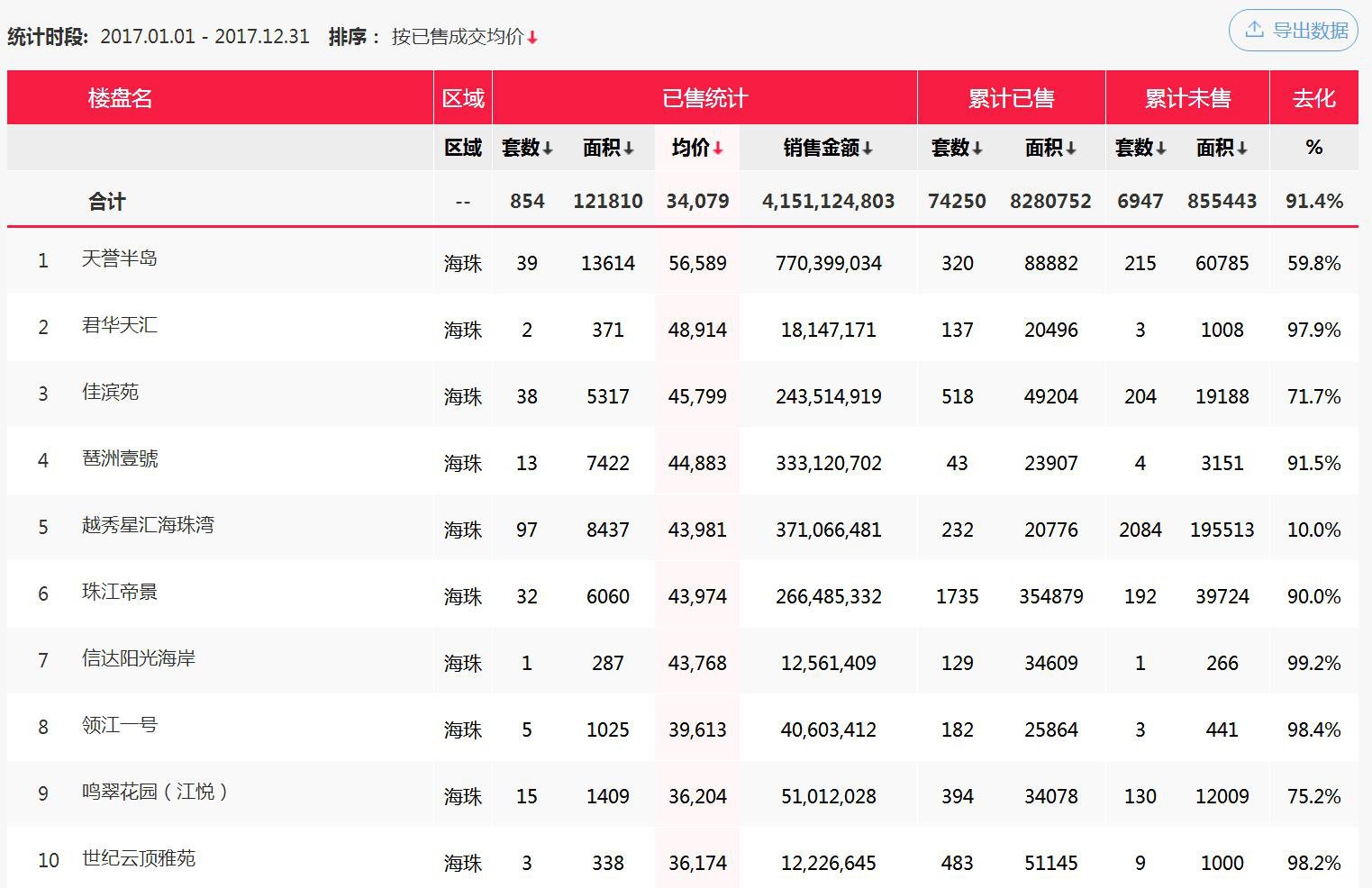Click the 导出数据 export button
Image resolution: width=1372 pixels, height=888 pixels.
tap(1293, 31)
